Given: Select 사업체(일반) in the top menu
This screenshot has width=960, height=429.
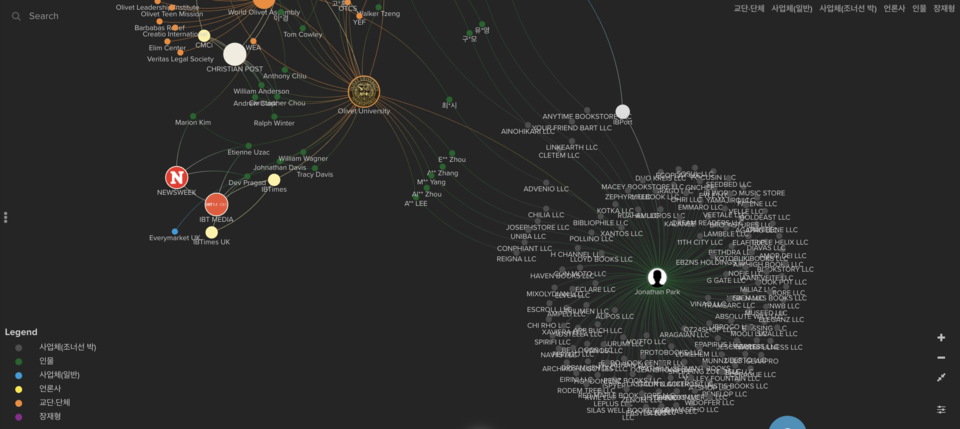Looking at the screenshot, I should (x=791, y=8).
